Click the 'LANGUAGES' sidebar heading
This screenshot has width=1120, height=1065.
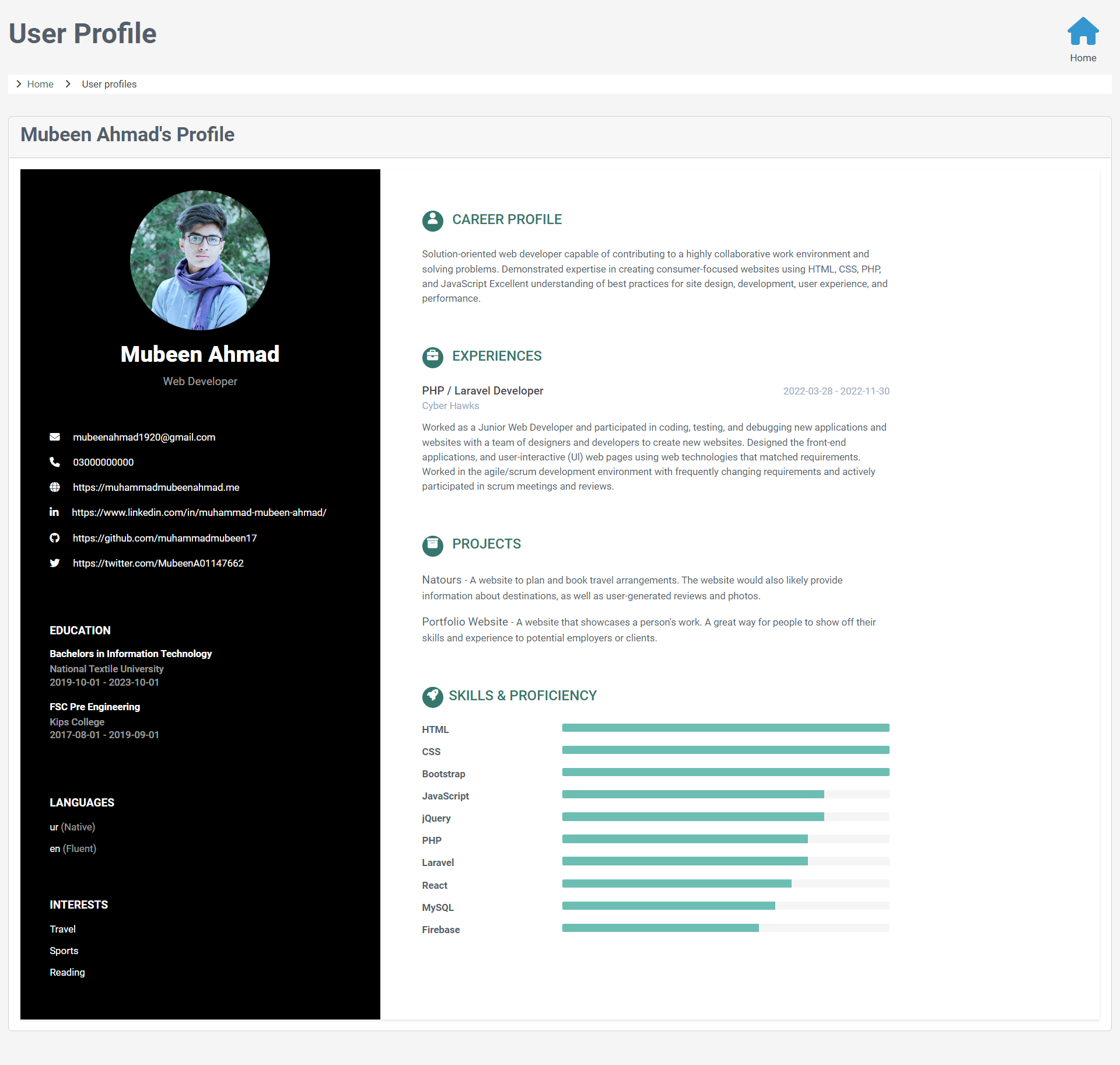(82, 802)
